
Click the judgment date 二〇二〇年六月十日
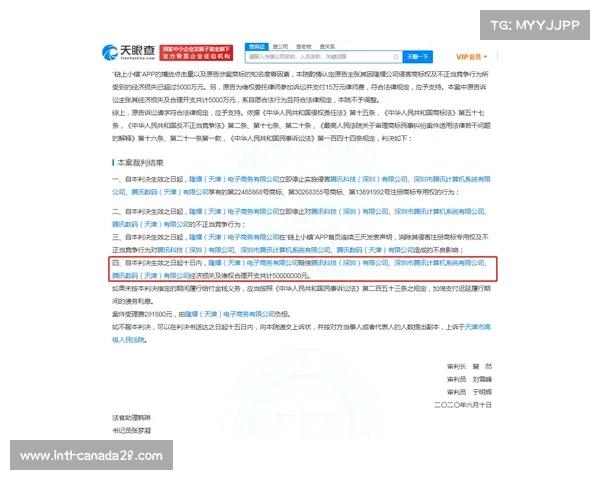463,405
